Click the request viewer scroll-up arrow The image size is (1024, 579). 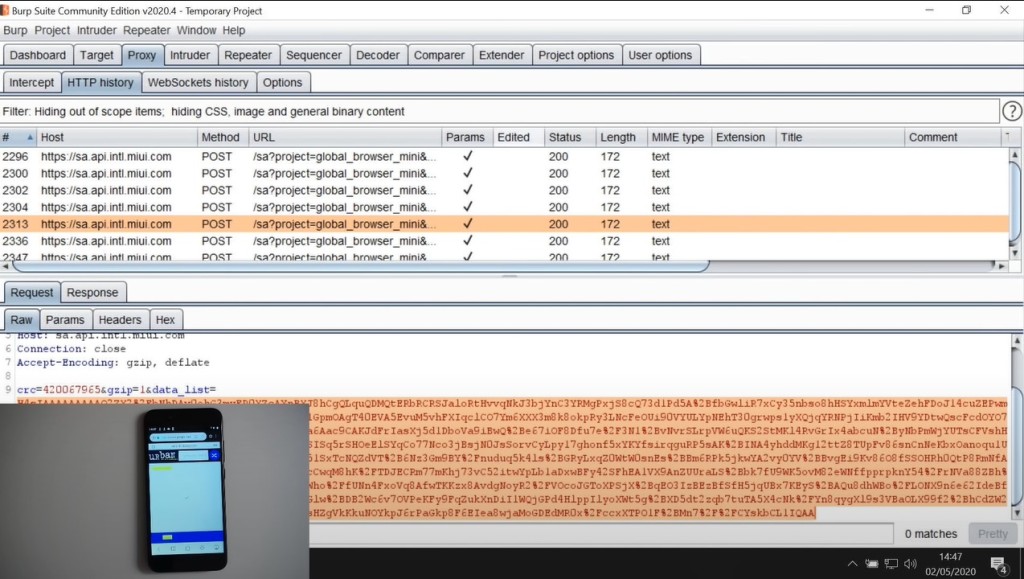tap(1017, 341)
